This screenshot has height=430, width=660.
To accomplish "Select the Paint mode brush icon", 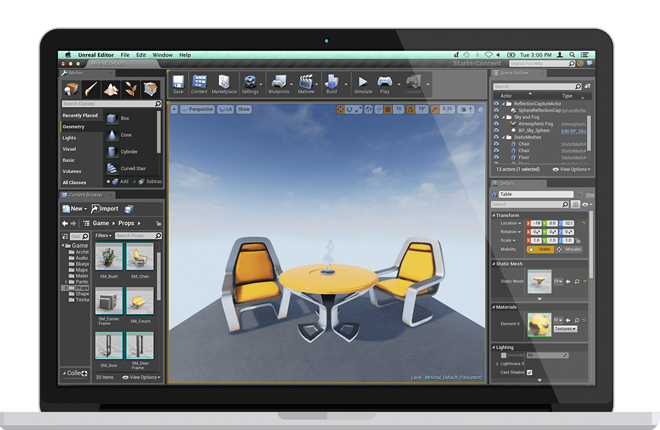I will tap(90, 89).
